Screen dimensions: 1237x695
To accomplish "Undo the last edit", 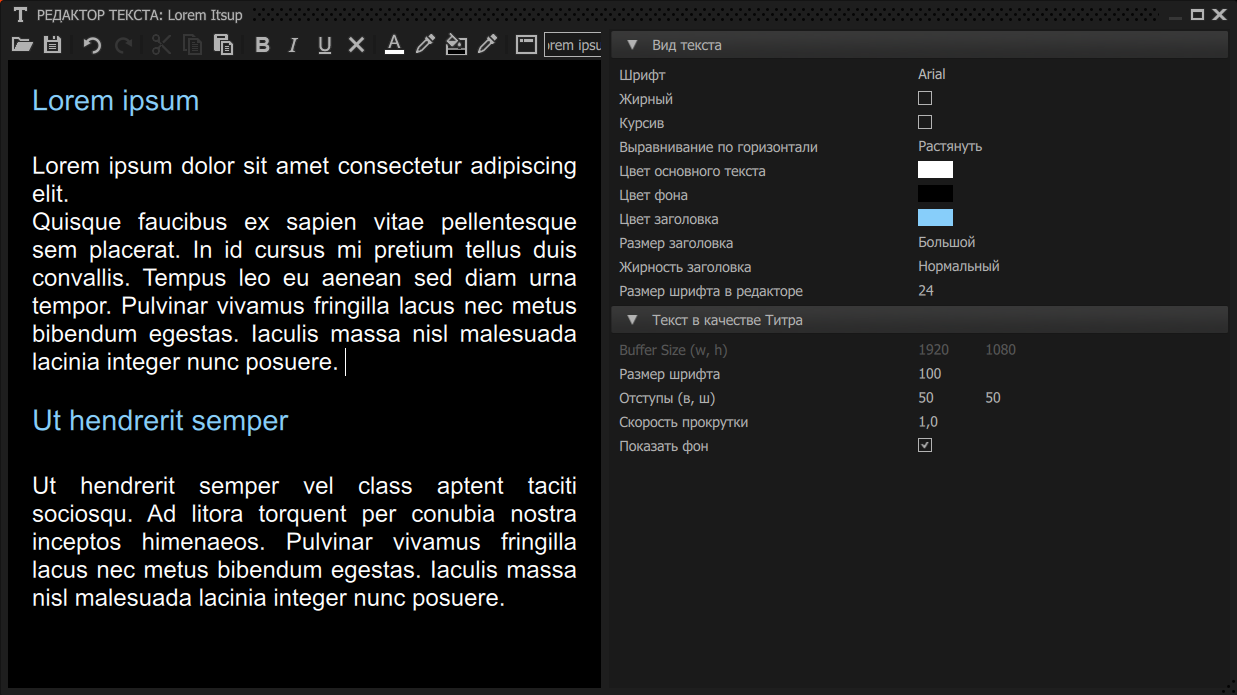I will pyautogui.click(x=91, y=44).
